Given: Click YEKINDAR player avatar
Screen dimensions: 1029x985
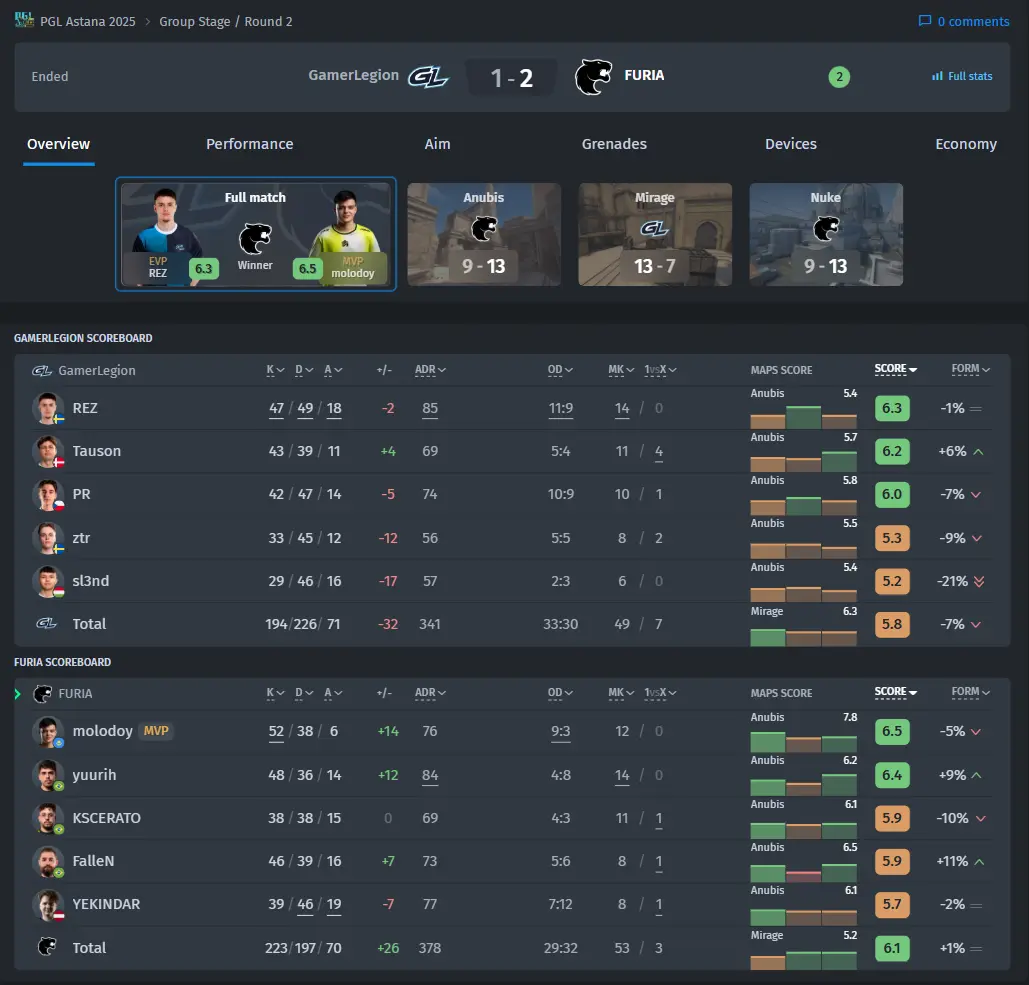Looking at the screenshot, I should (x=47, y=905).
